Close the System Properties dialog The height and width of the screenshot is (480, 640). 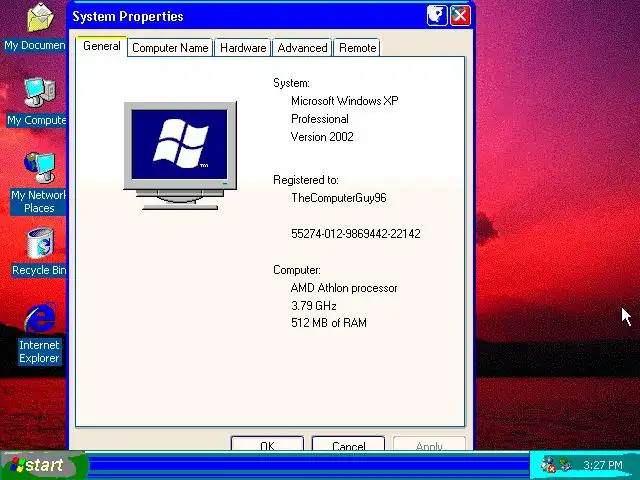tap(460, 16)
